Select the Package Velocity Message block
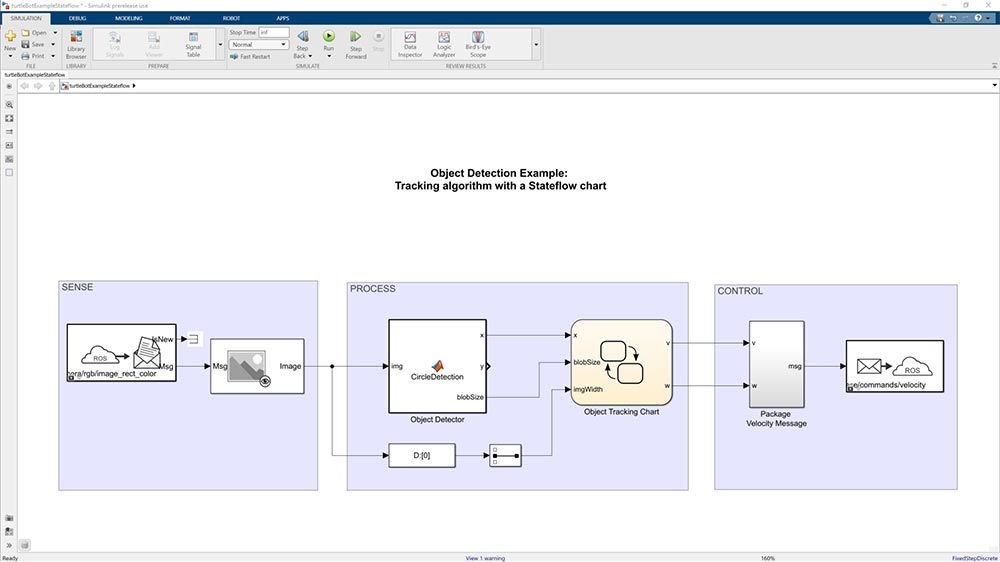Image resolution: width=1000 pixels, height=562 pixels. (776, 364)
